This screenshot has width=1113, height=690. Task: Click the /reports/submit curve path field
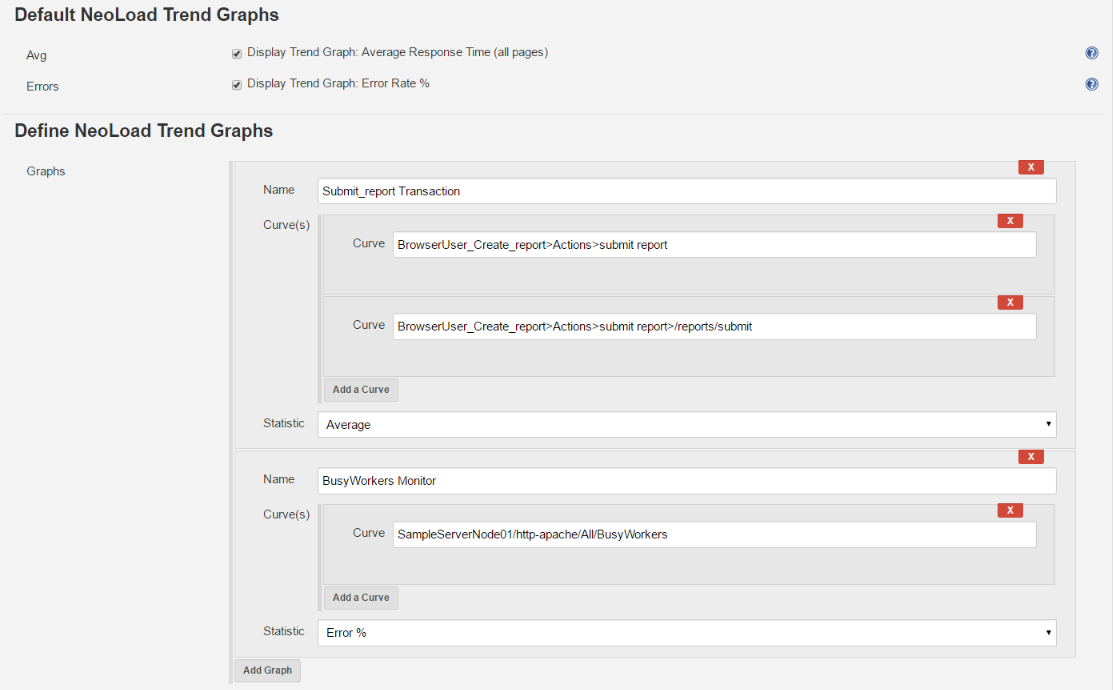tap(714, 327)
